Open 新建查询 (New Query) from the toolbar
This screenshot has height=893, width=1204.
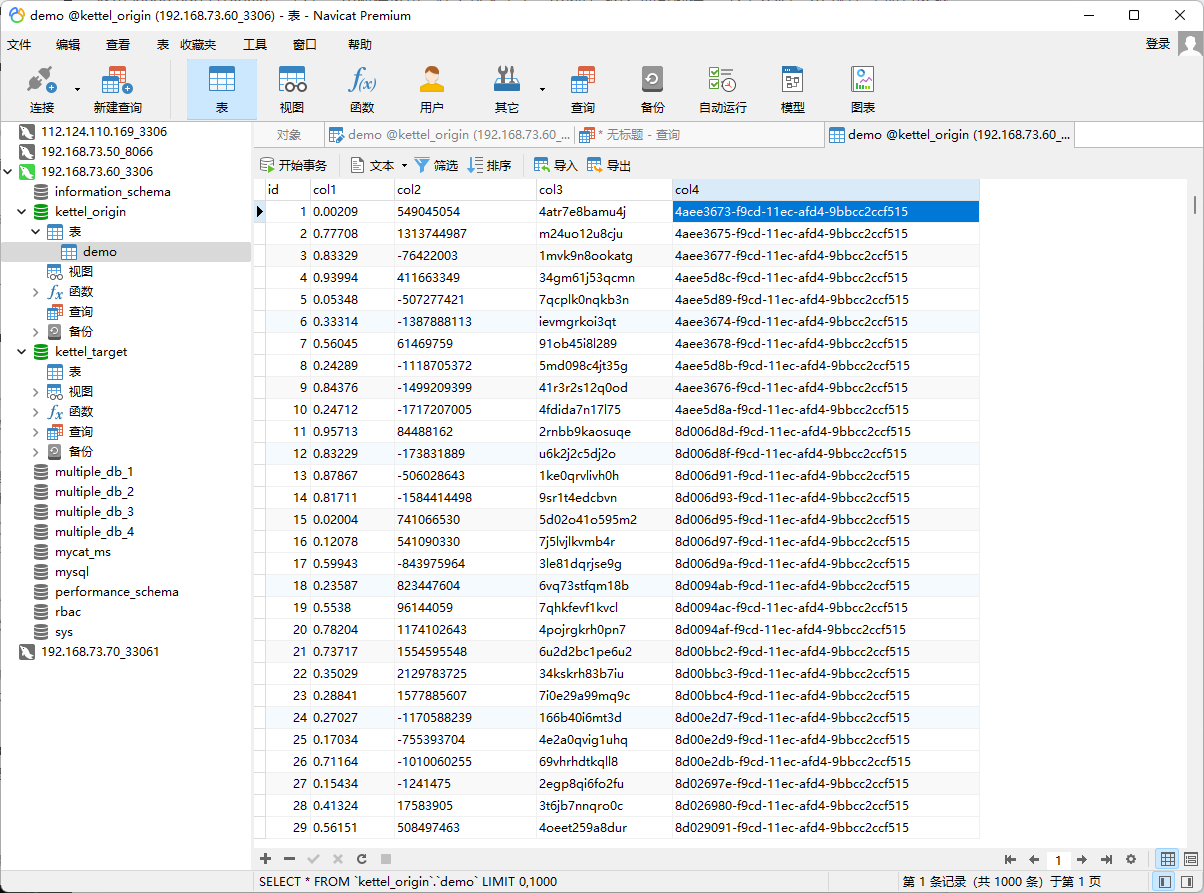(x=117, y=88)
